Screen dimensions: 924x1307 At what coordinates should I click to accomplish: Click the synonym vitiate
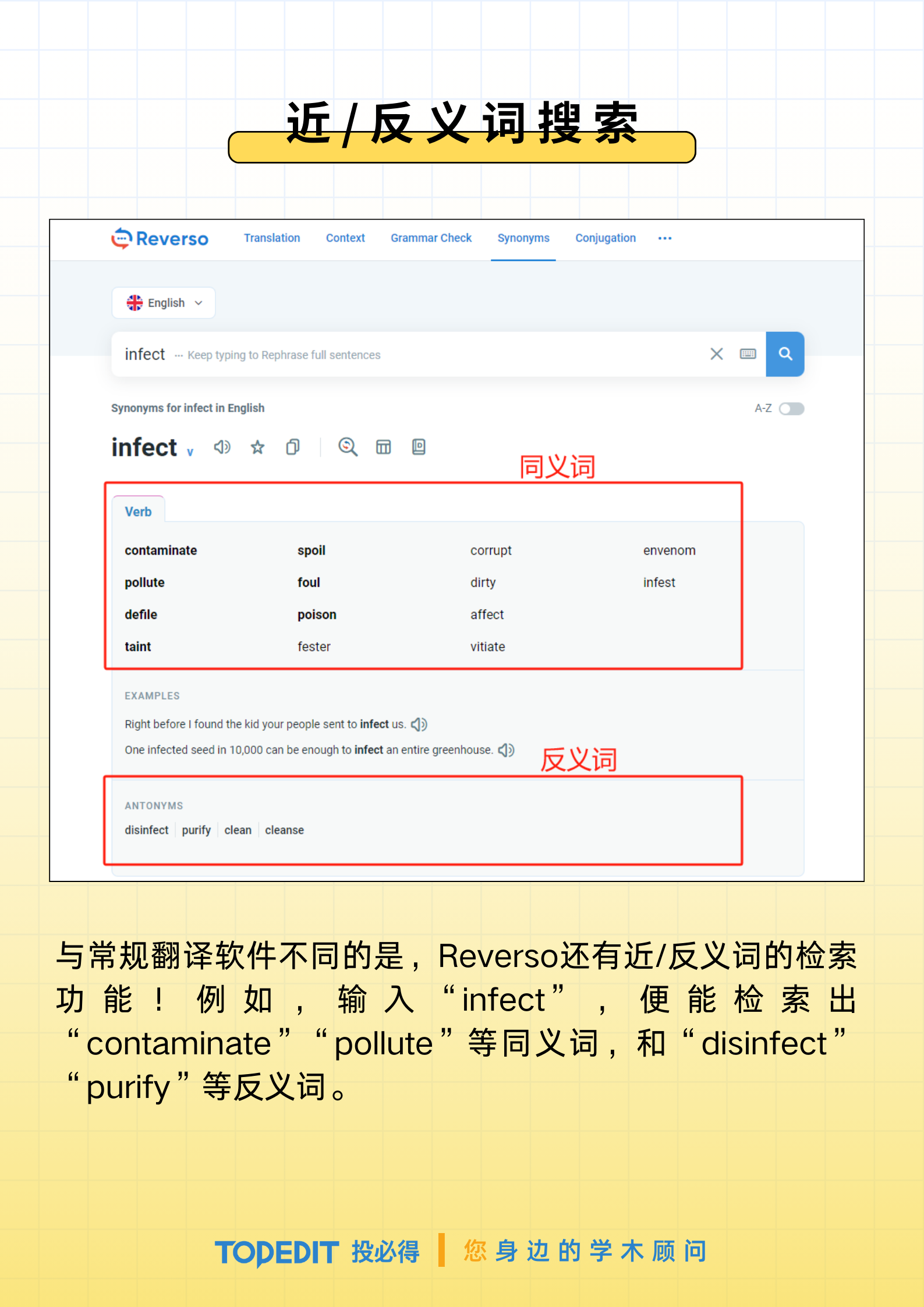click(487, 647)
